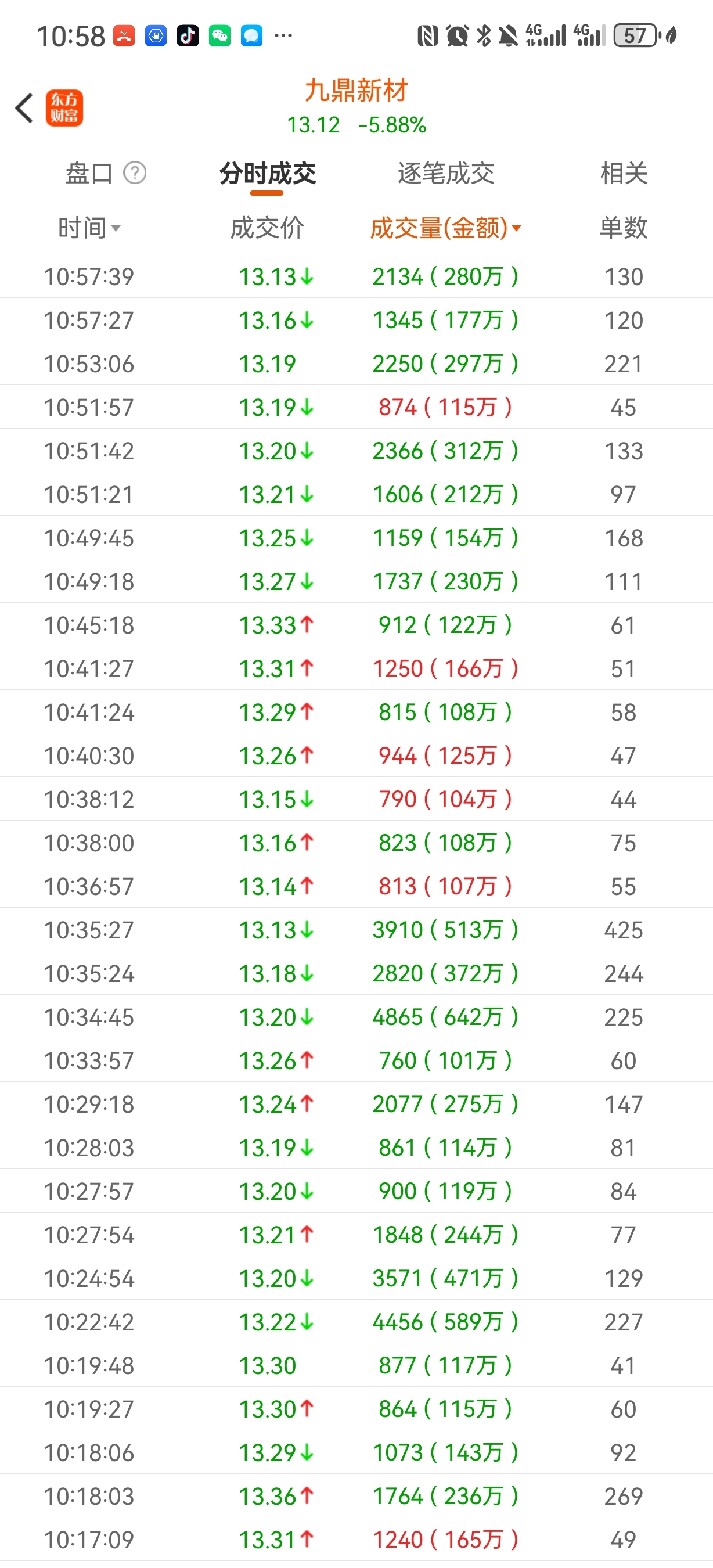Tap the Bluetooth icon in status bar
The width and height of the screenshot is (713, 1568).
[484, 35]
